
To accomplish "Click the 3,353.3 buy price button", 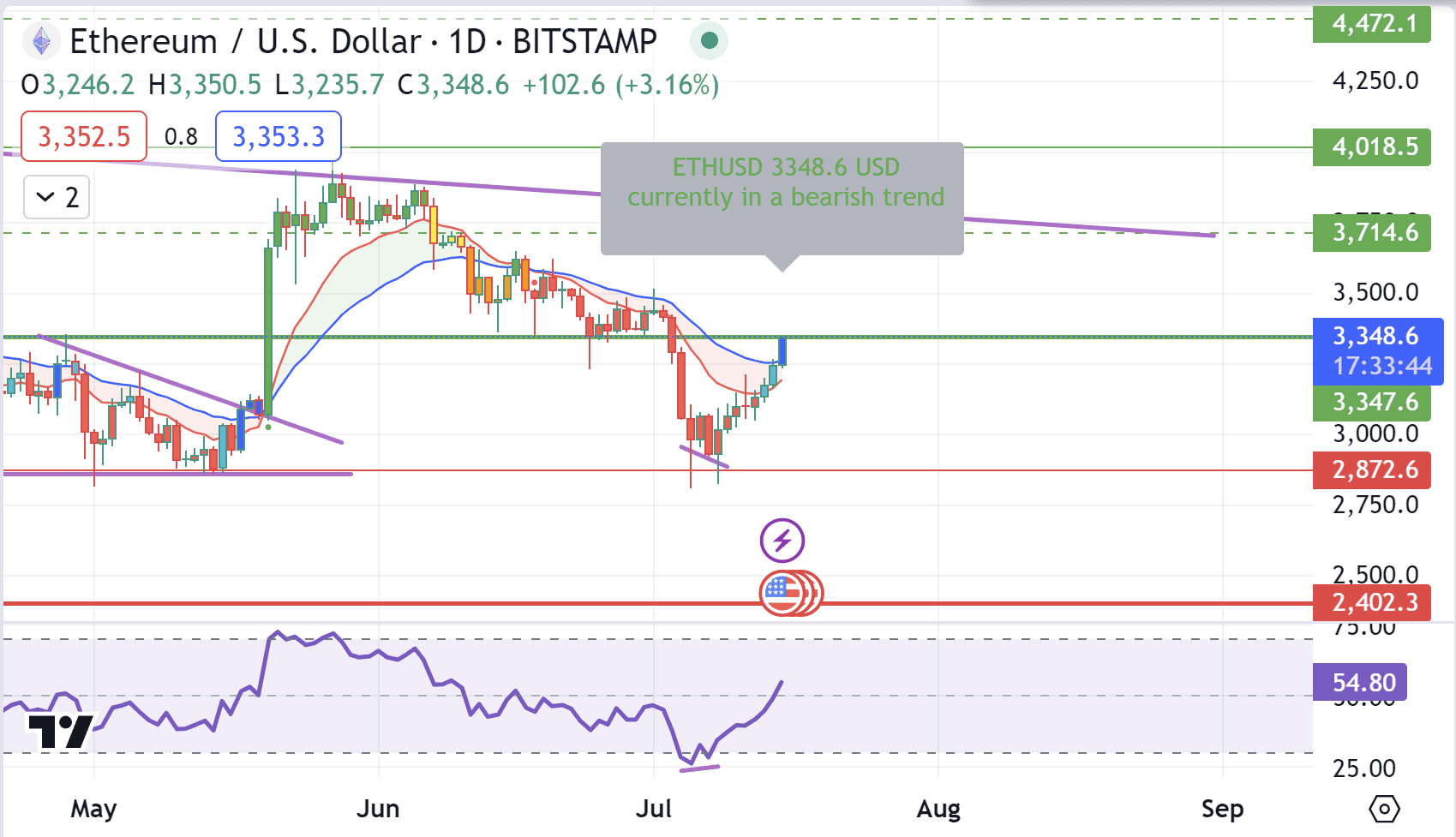I will [279, 136].
